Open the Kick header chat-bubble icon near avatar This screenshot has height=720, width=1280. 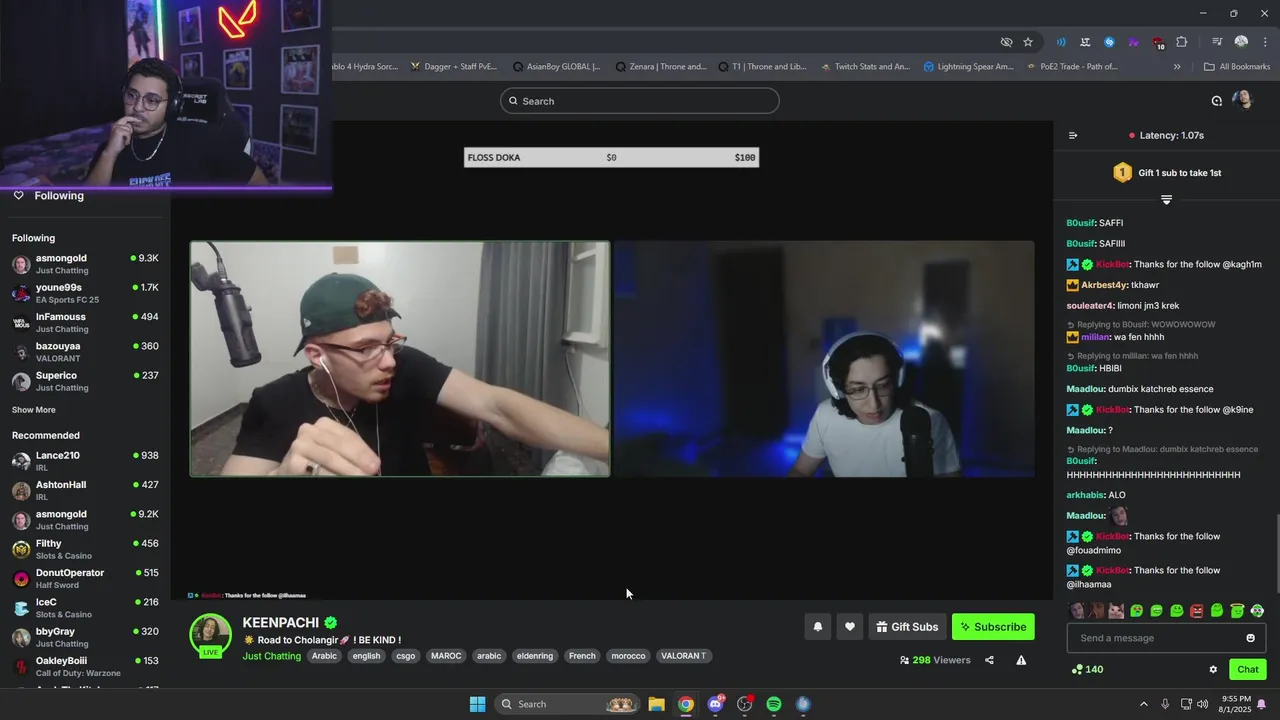coord(1216,101)
